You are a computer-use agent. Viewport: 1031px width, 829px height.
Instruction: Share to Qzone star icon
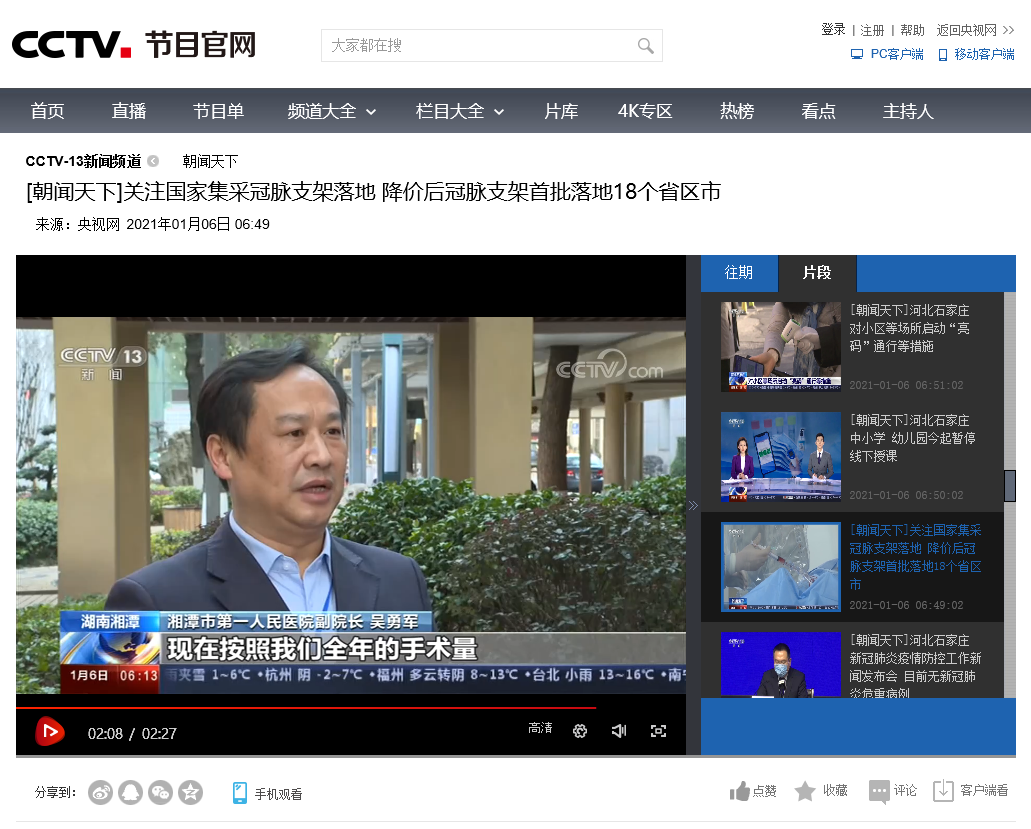[x=191, y=793]
